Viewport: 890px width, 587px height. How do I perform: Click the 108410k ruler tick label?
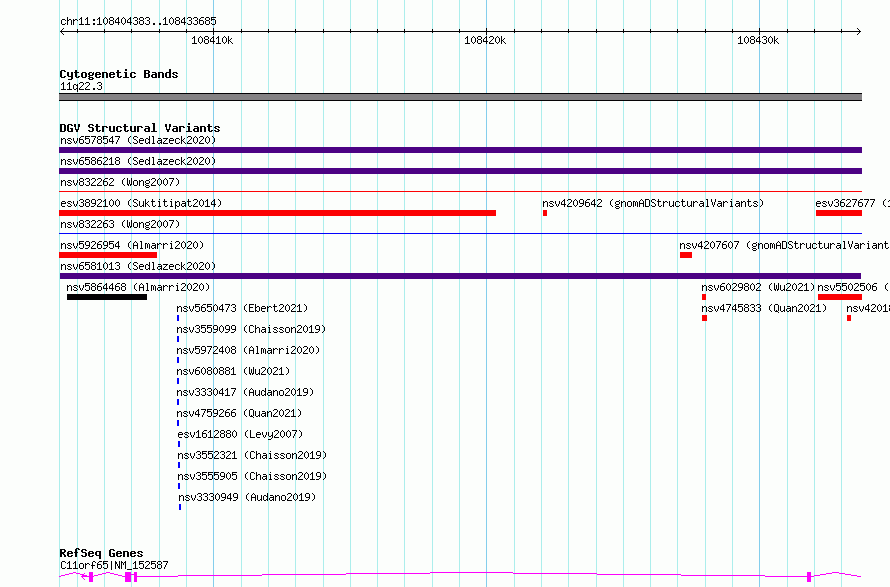[x=212, y=40]
